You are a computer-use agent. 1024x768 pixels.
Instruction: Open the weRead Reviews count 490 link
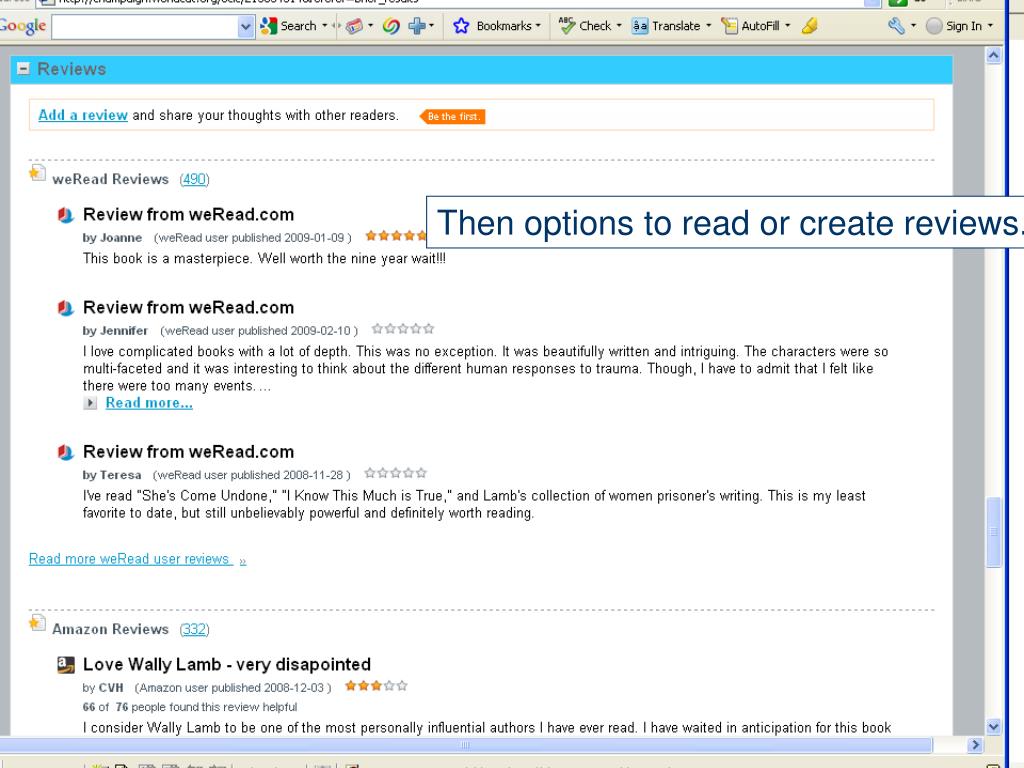(195, 179)
